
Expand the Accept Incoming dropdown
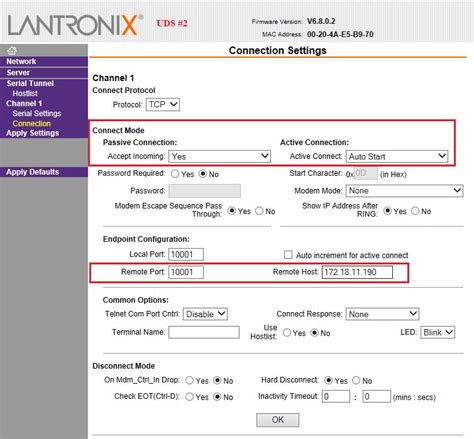(220, 156)
